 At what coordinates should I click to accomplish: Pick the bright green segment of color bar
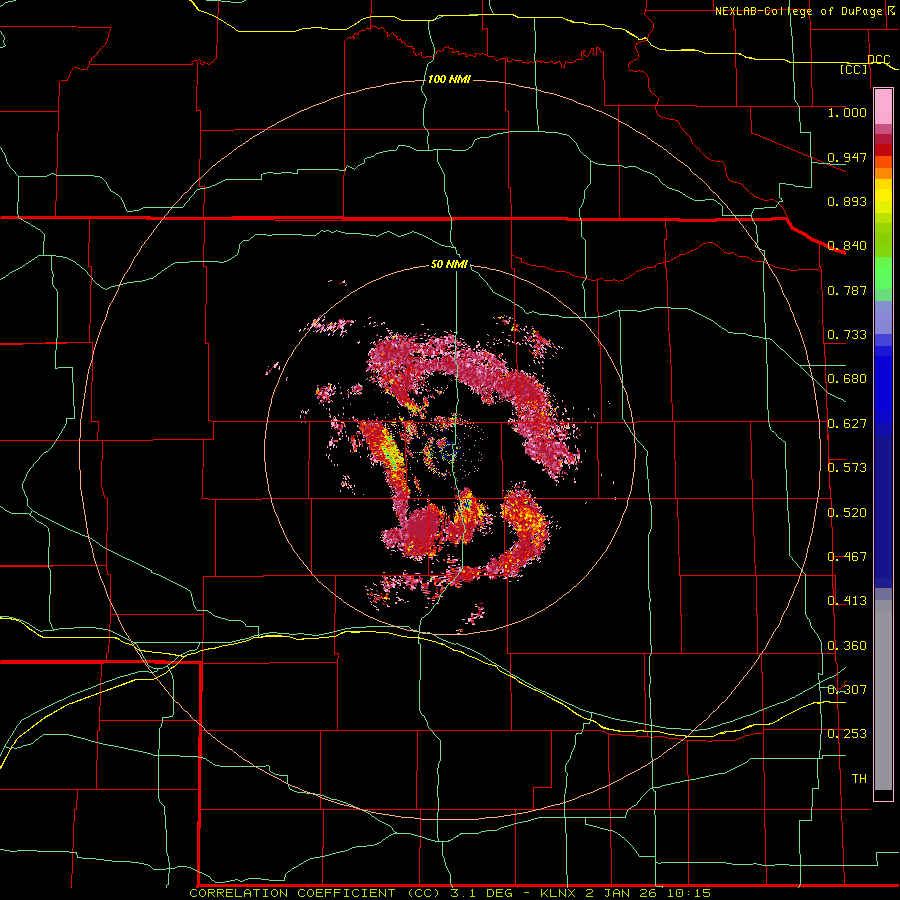pyautogui.click(x=883, y=273)
